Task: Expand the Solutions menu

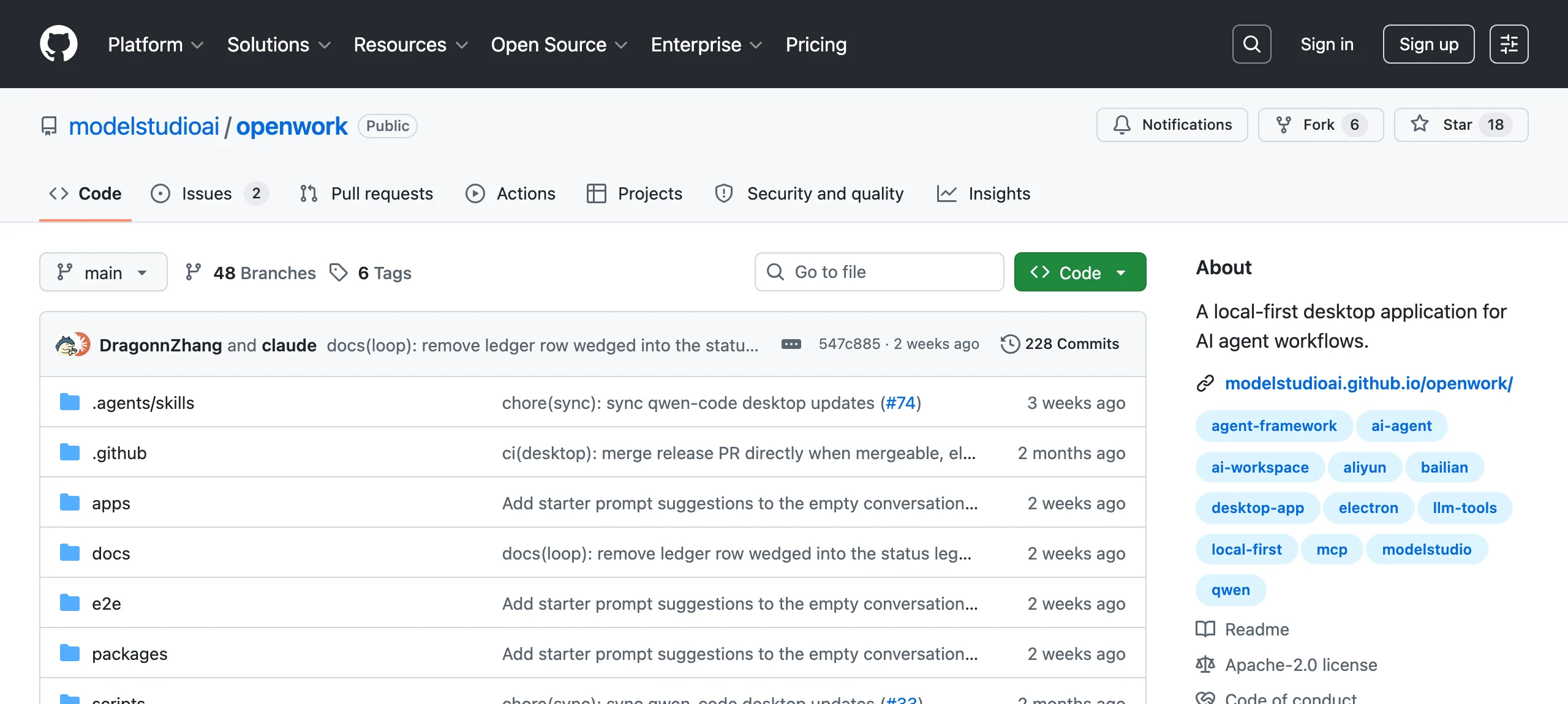Action: click(279, 44)
